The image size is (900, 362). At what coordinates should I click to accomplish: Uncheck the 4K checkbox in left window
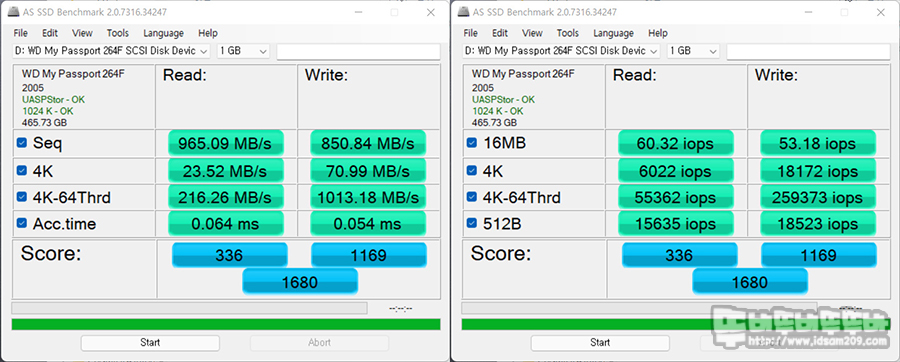[22, 170]
